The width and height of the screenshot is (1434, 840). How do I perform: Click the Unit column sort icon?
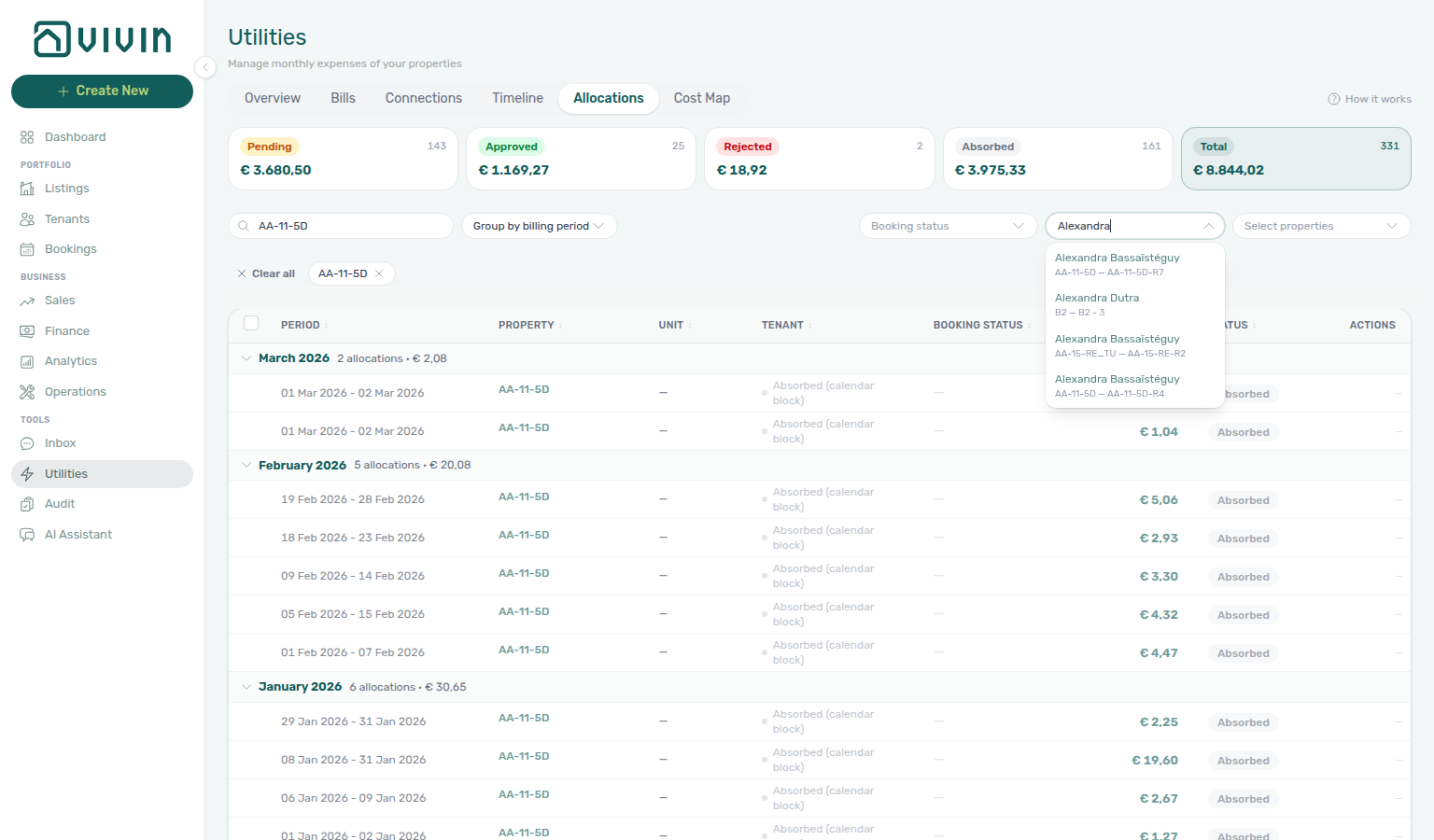click(690, 326)
